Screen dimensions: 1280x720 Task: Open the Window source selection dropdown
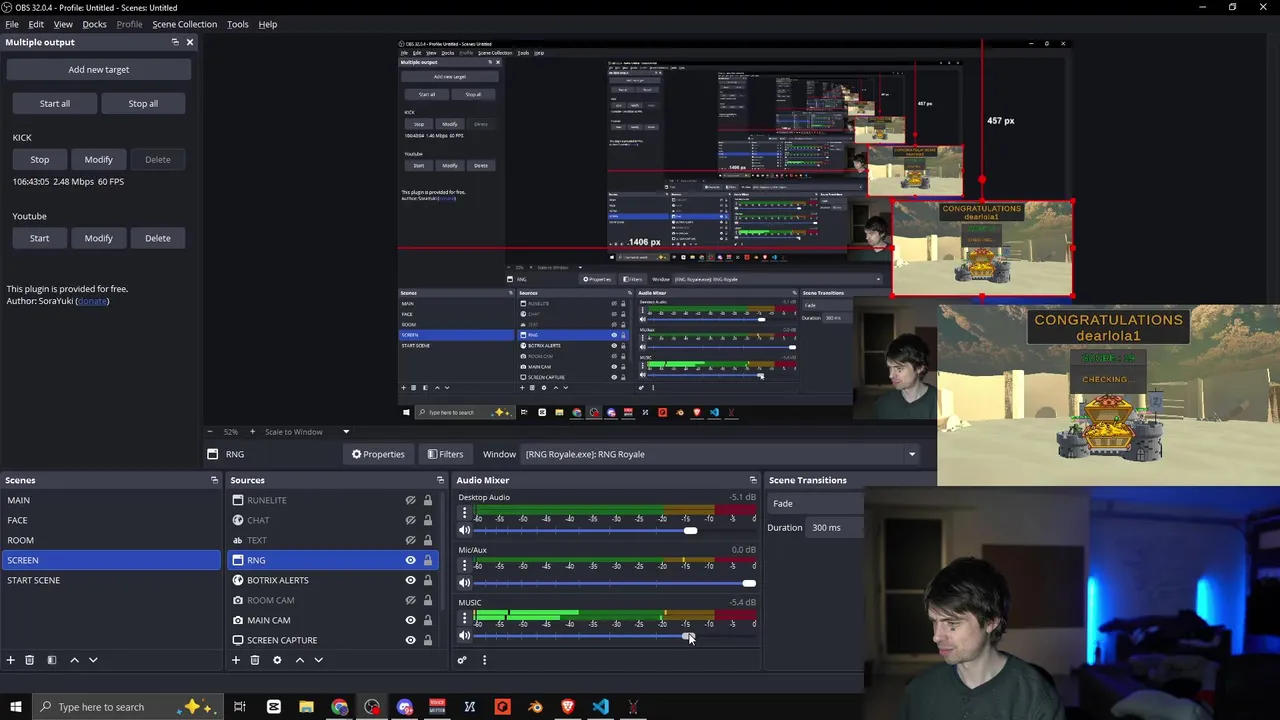click(x=720, y=454)
